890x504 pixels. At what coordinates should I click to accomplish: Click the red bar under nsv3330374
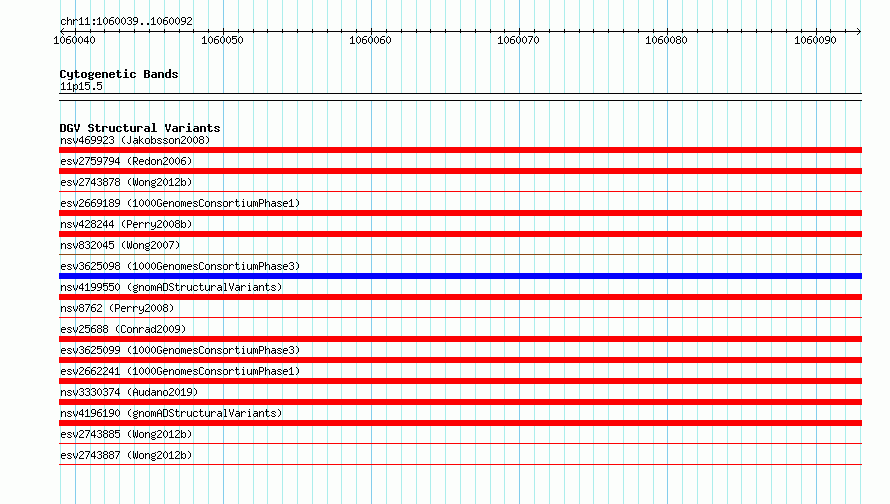[460, 402]
